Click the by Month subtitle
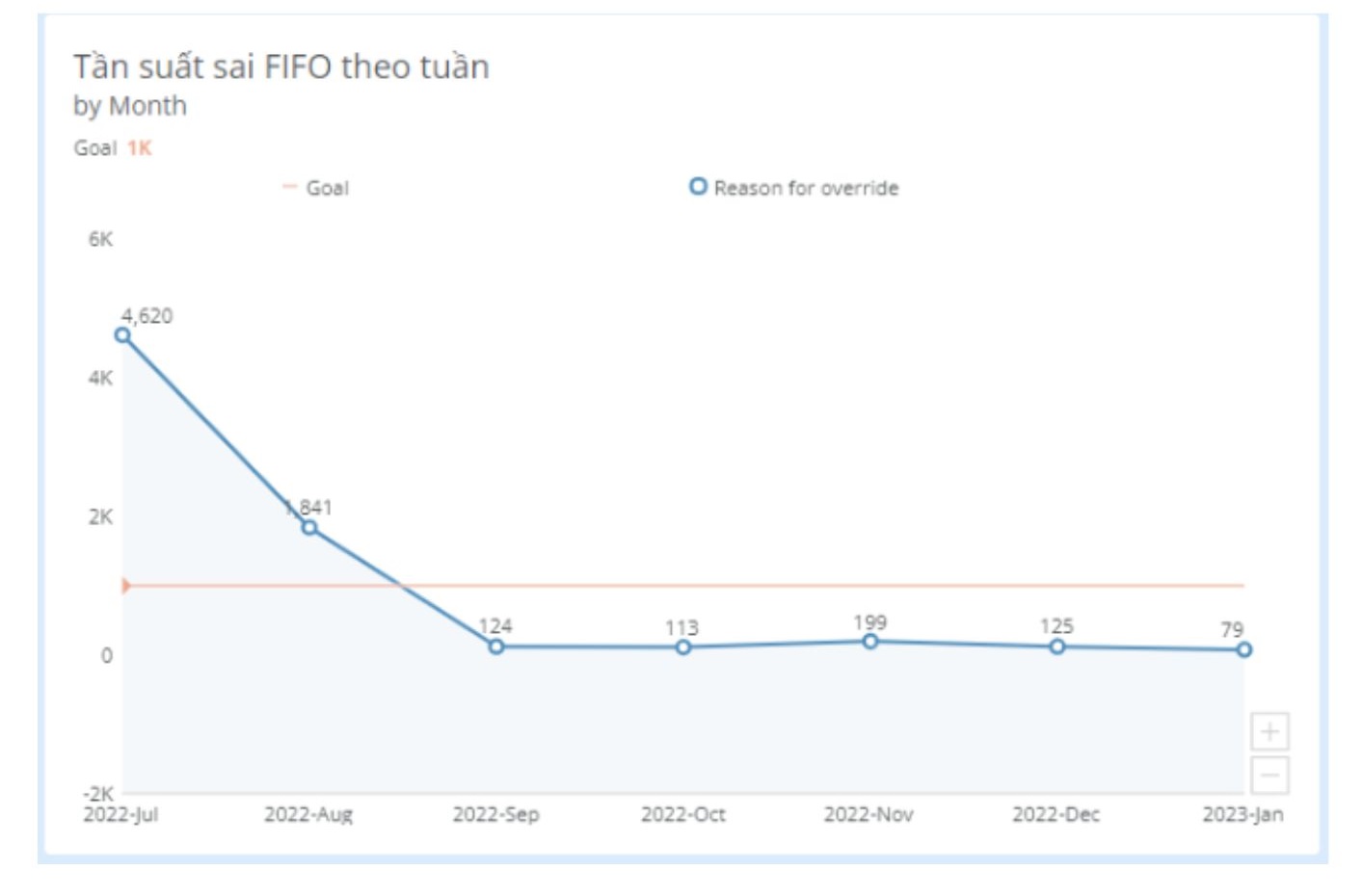Screen dimensions: 1363x896 (129, 106)
